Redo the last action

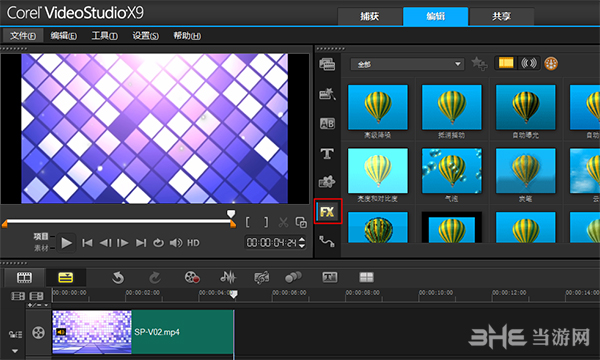click(x=155, y=277)
